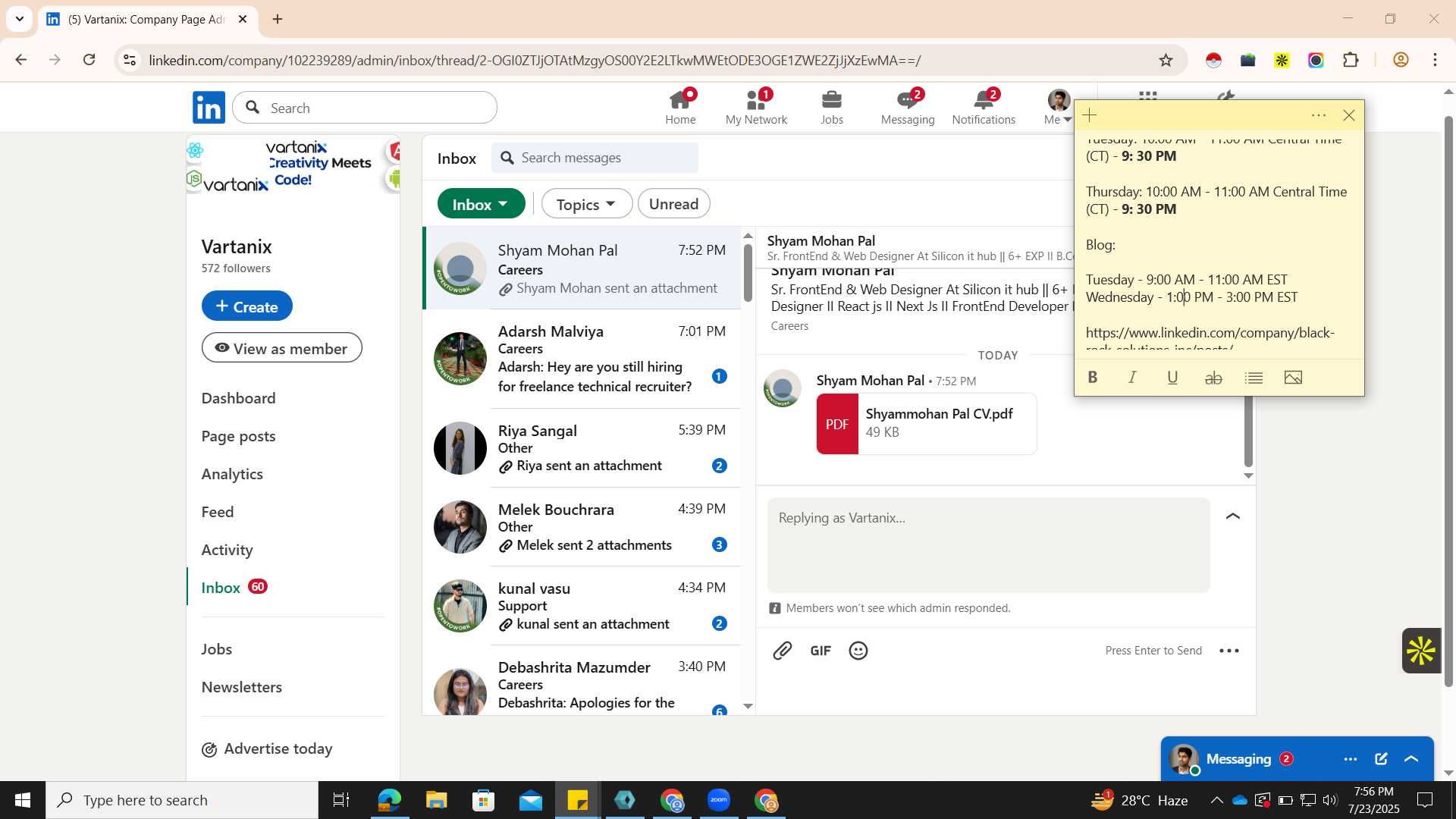This screenshot has height=819, width=1456.
Task: Compose new message in Messaging overlay
Action: 1381,759
